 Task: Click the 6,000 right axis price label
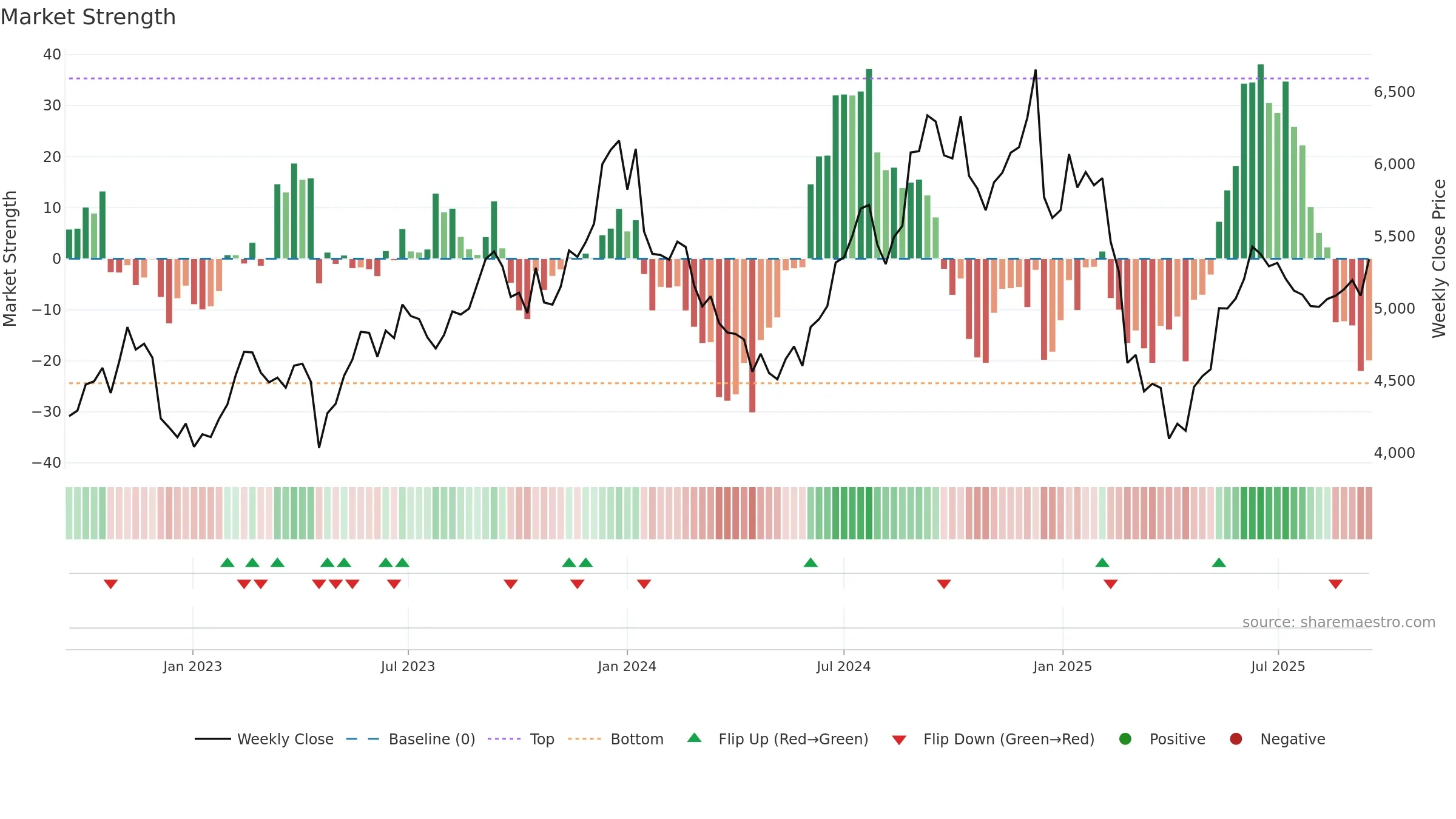[x=1394, y=164]
